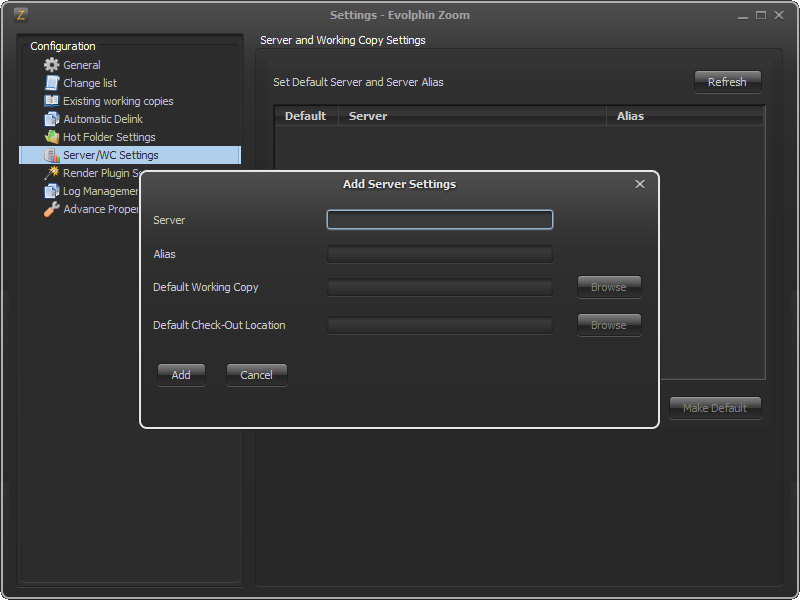This screenshot has height=600, width=800.
Task: Click the Evolphin Zoom logo in title bar
Action: click(20, 15)
